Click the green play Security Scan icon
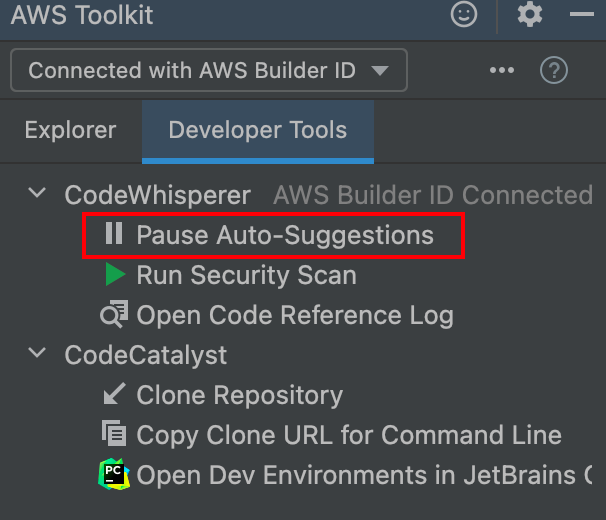The height and width of the screenshot is (520, 606). point(115,274)
